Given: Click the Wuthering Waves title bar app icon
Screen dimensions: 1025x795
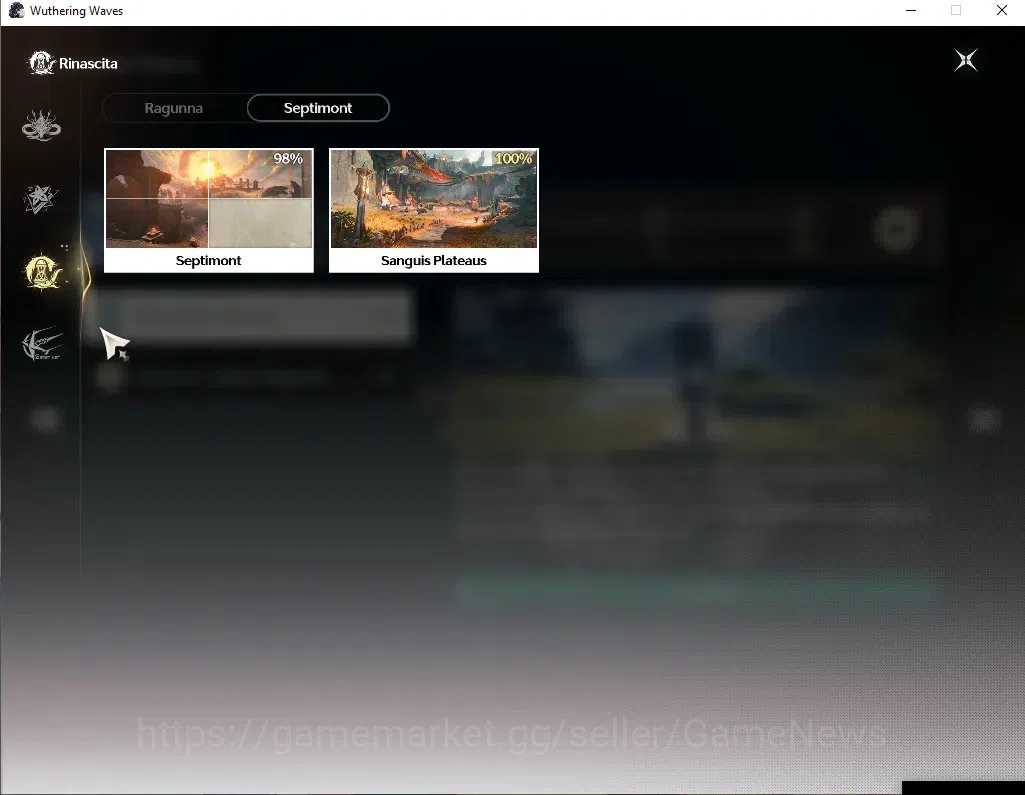Looking at the screenshot, I should tap(16, 10).
